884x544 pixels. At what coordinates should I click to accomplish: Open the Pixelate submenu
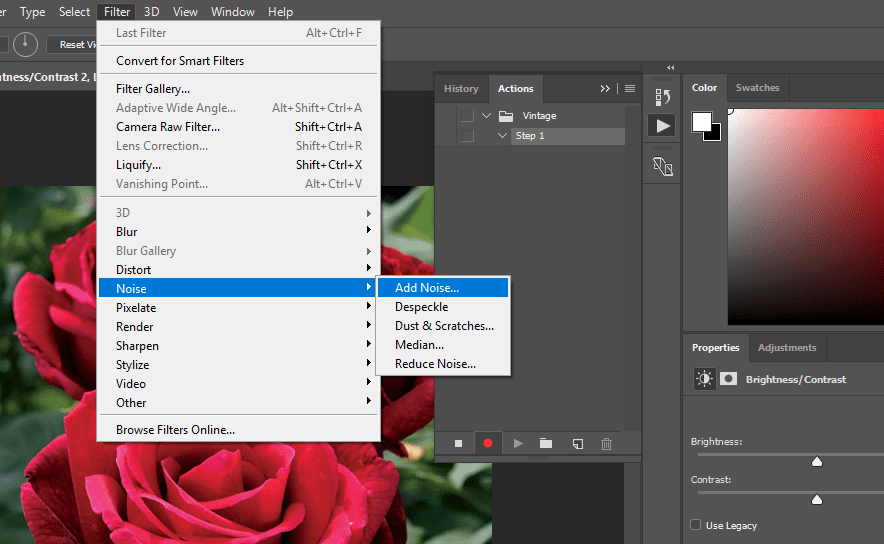pyautogui.click(x=237, y=308)
